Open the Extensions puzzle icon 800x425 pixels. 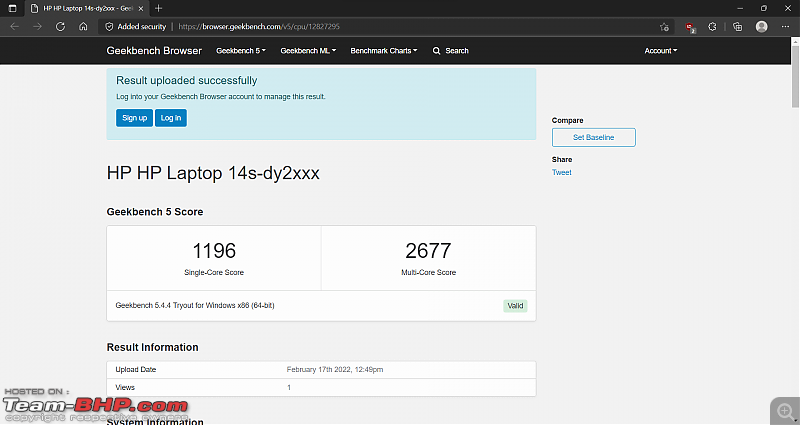pyautogui.click(x=713, y=27)
